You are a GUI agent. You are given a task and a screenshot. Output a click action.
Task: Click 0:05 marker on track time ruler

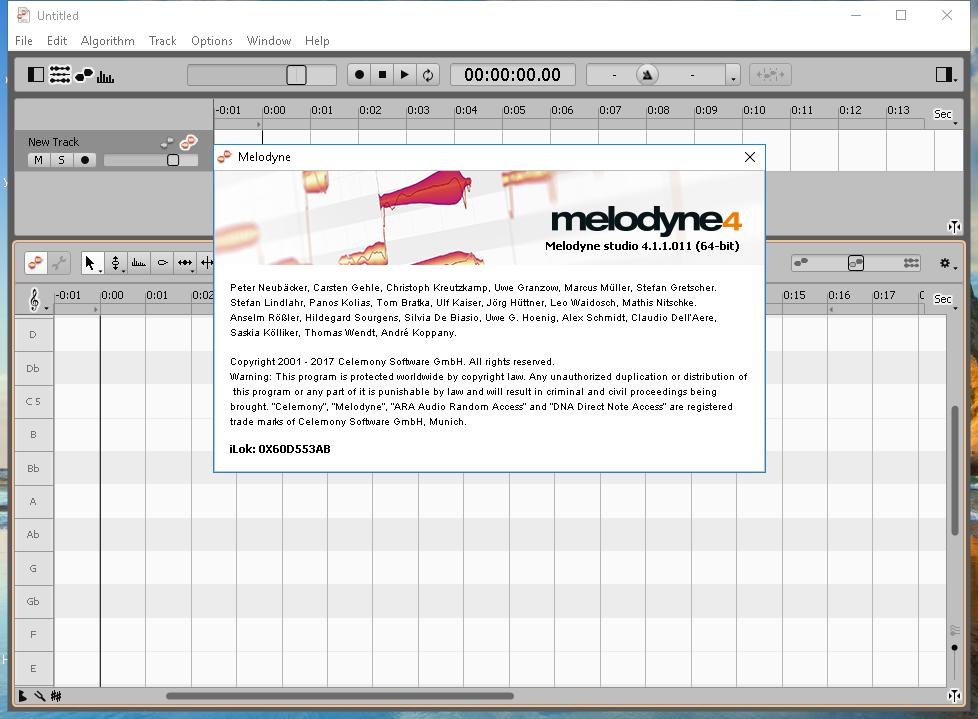pyautogui.click(x=515, y=110)
